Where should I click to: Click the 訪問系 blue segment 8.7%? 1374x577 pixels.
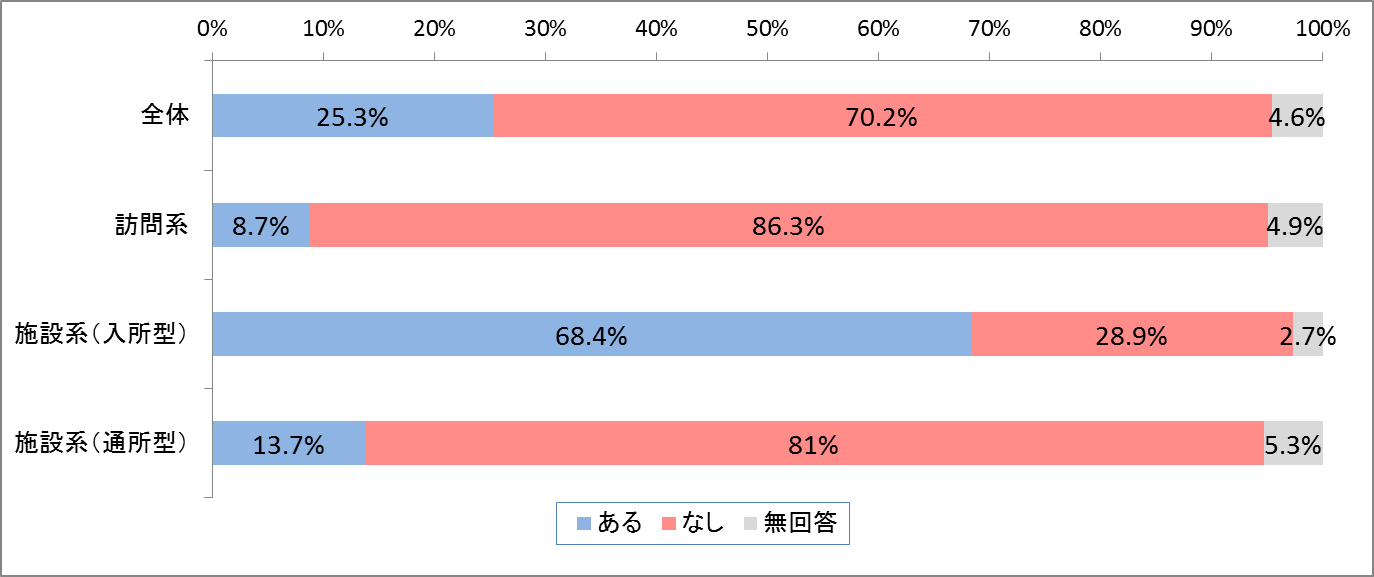pyautogui.click(x=261, y=225)
